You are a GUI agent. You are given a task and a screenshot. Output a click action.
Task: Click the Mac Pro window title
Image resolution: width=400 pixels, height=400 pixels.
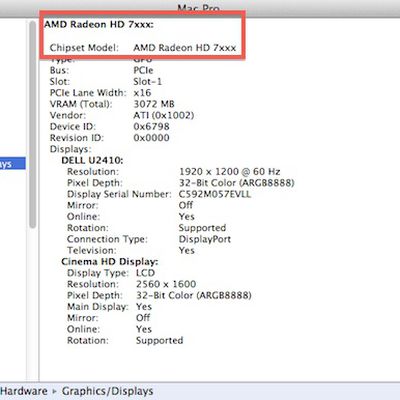click(x=199, y=7)
